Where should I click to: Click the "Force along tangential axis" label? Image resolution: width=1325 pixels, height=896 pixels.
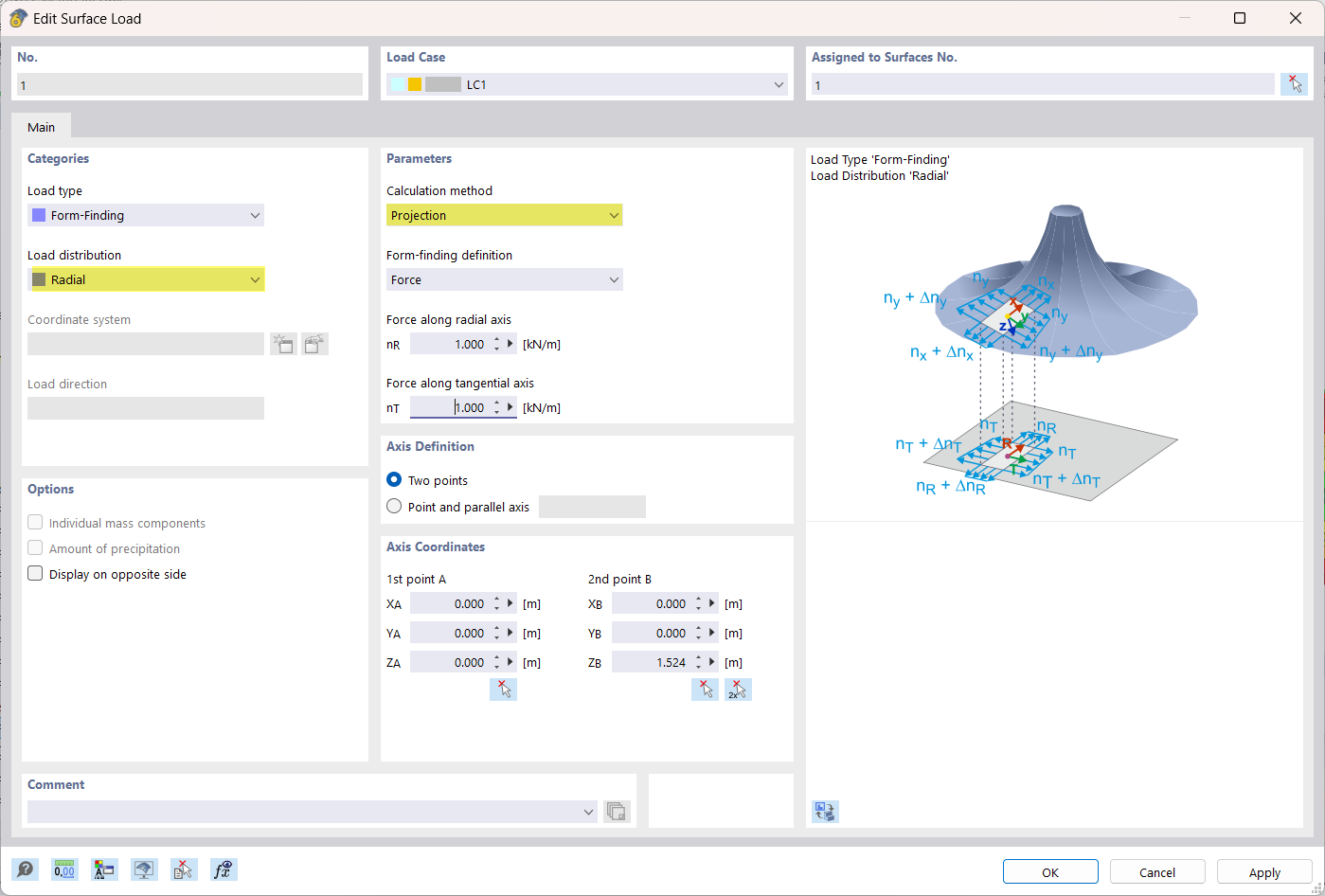[x=460, y=383]
